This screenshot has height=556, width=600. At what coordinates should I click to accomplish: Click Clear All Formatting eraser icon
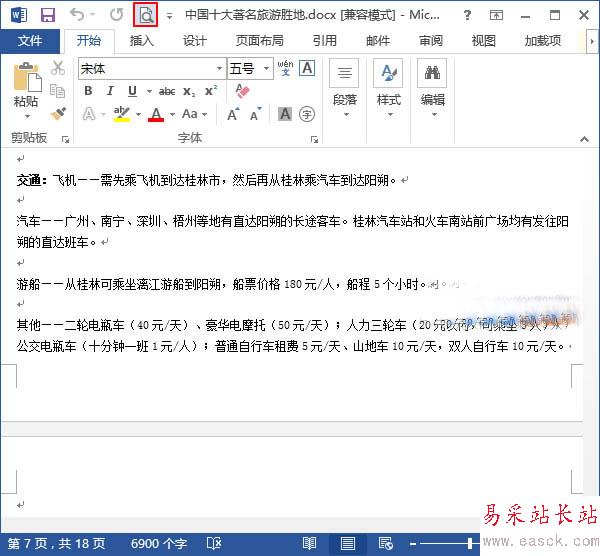(242, 91)
